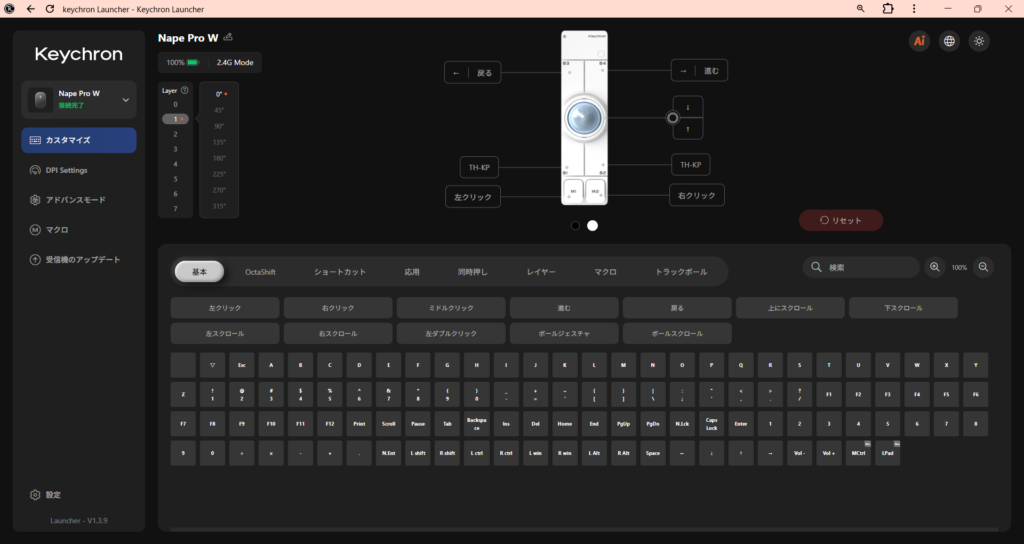Pick the MCtrl key
The height and width of the screenshot is (544, 1024).
pos(858,453)
